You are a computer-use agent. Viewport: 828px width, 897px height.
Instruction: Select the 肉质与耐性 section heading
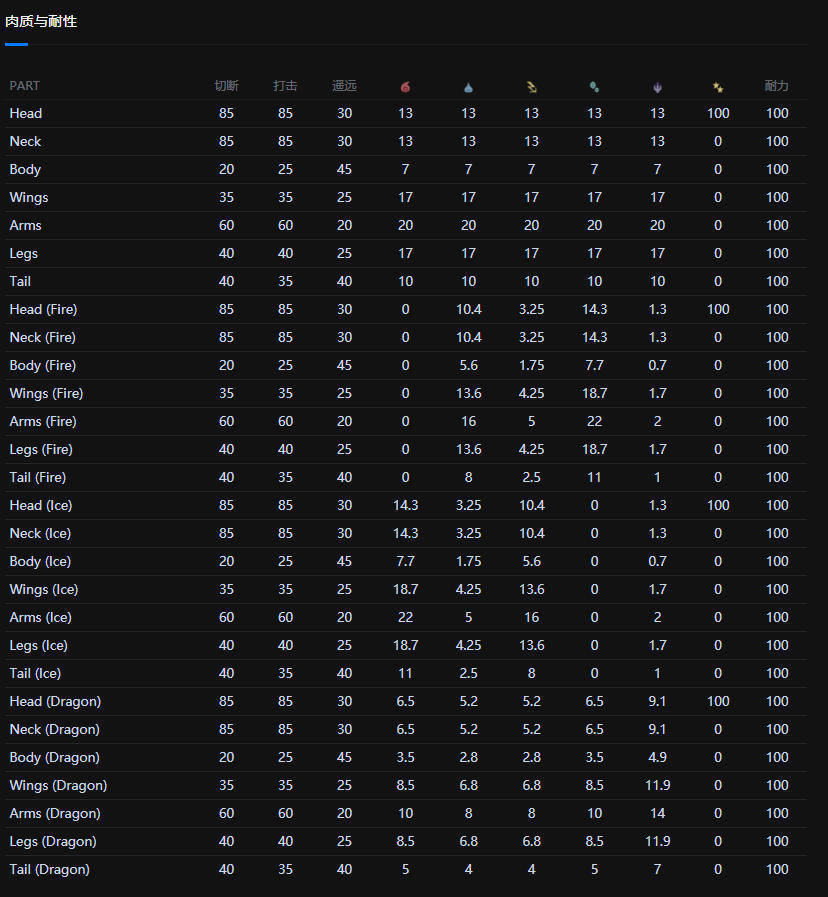pos(41,22)
